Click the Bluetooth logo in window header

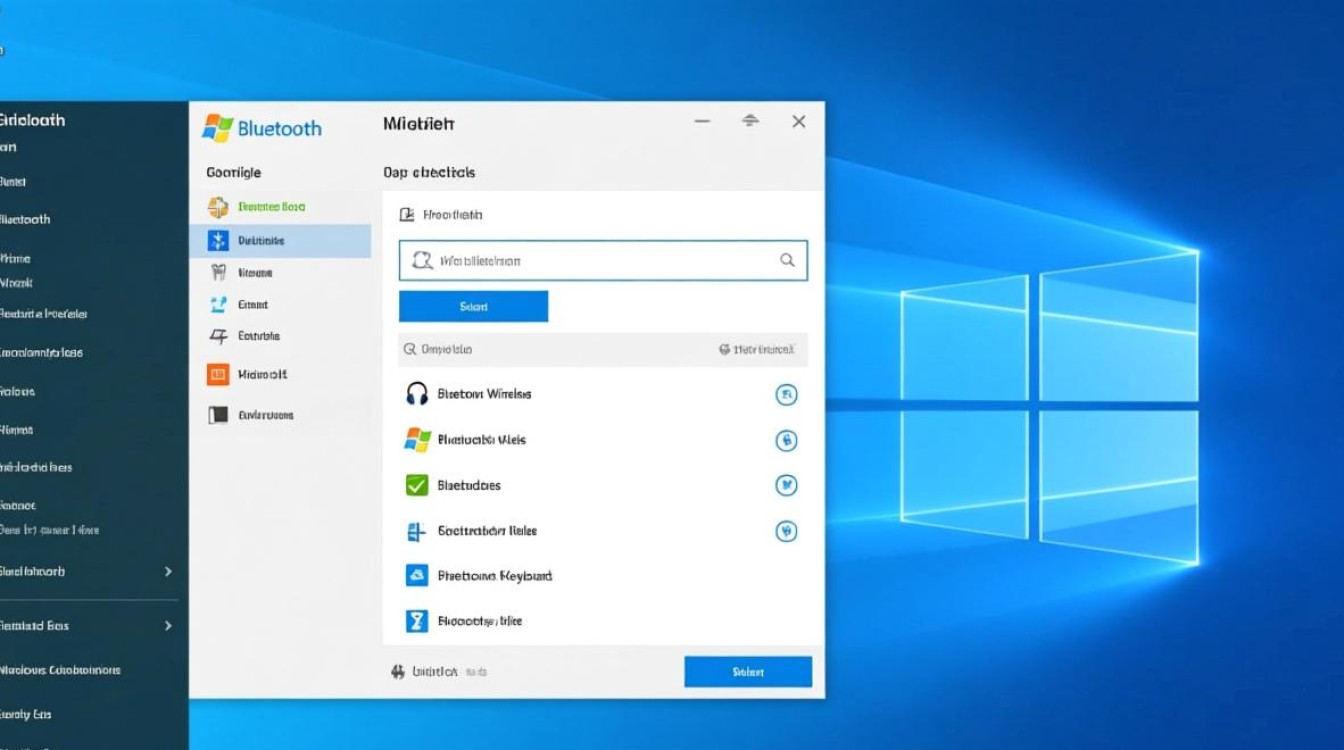218,128
